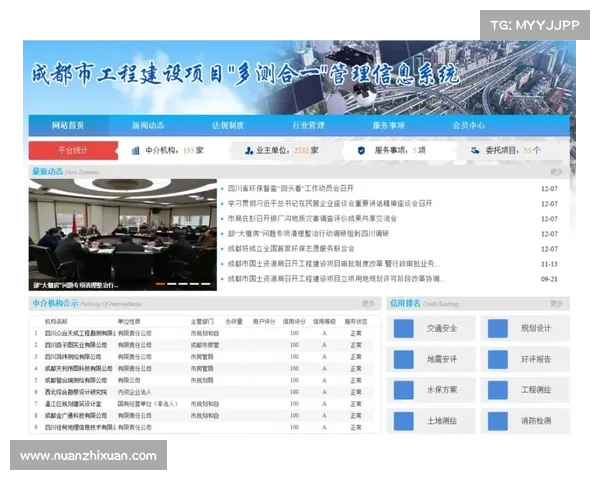Screen dimensions: 600x480
Task: Click the blue square icon for 地震安评
Action: pos(403,359)
